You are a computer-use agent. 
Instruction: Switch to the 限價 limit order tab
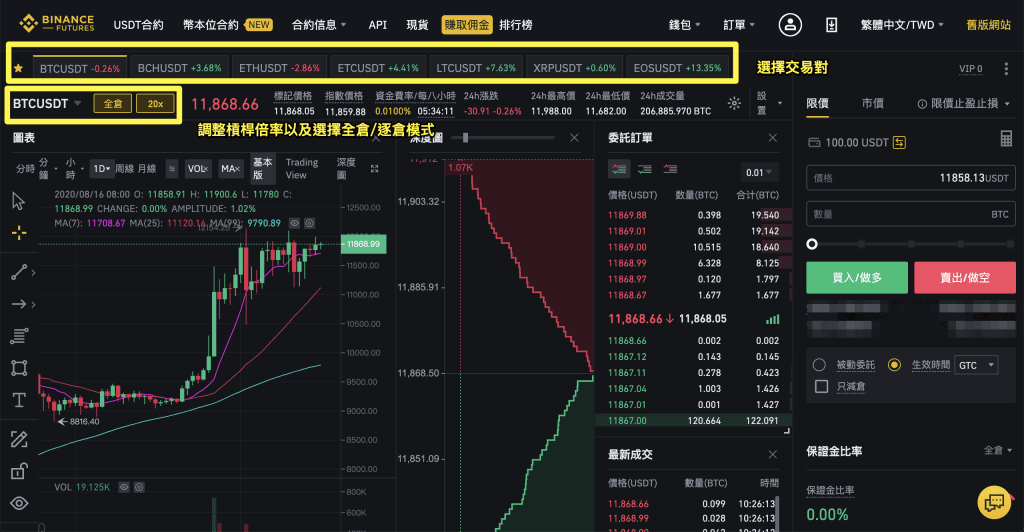coord(817,103)
